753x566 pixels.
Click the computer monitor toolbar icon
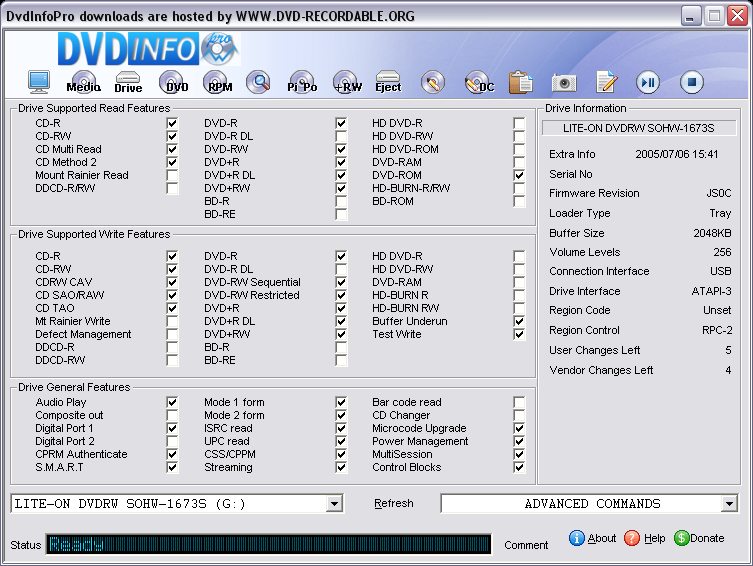coord(38,82)
